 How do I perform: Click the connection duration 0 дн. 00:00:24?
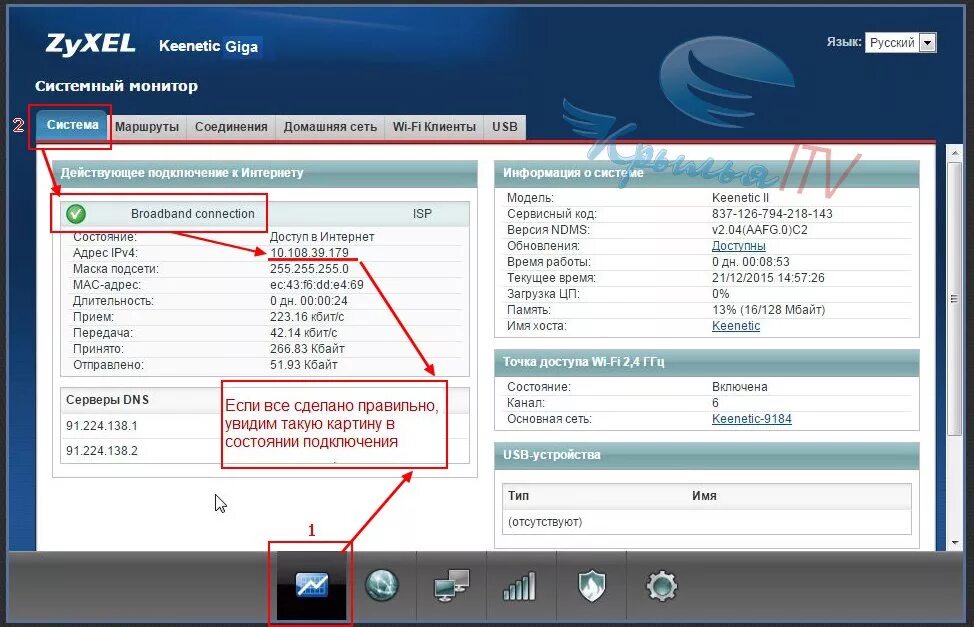pos(309,301)
